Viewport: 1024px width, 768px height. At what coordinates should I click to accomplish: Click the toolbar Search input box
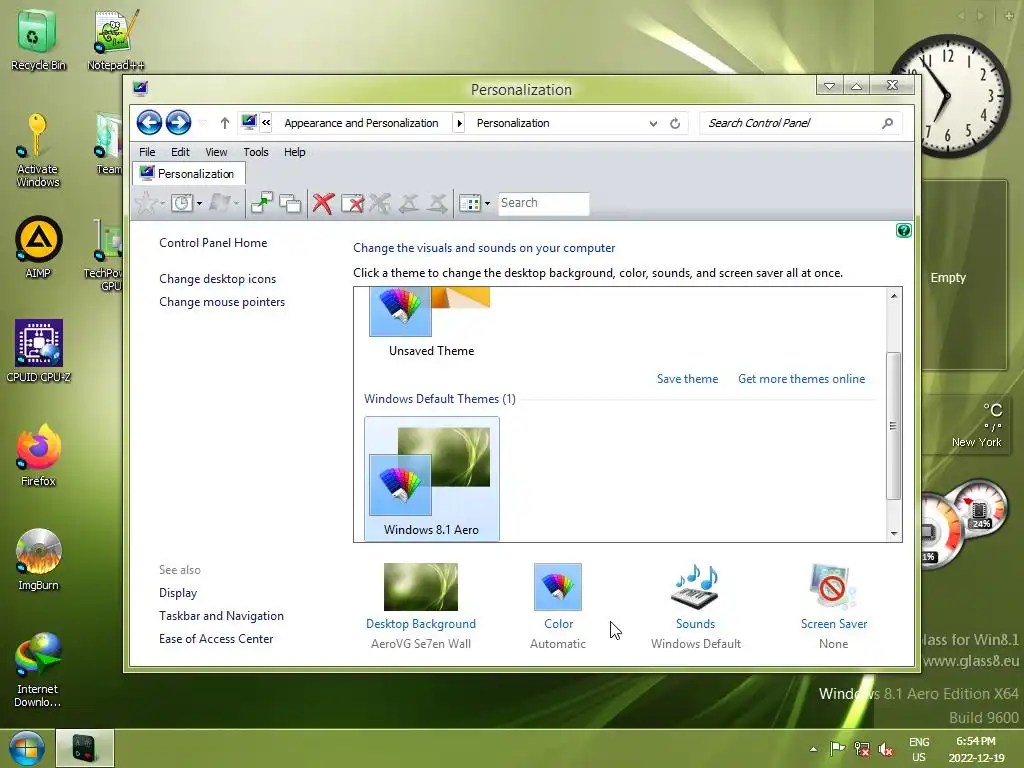(543, 203)
